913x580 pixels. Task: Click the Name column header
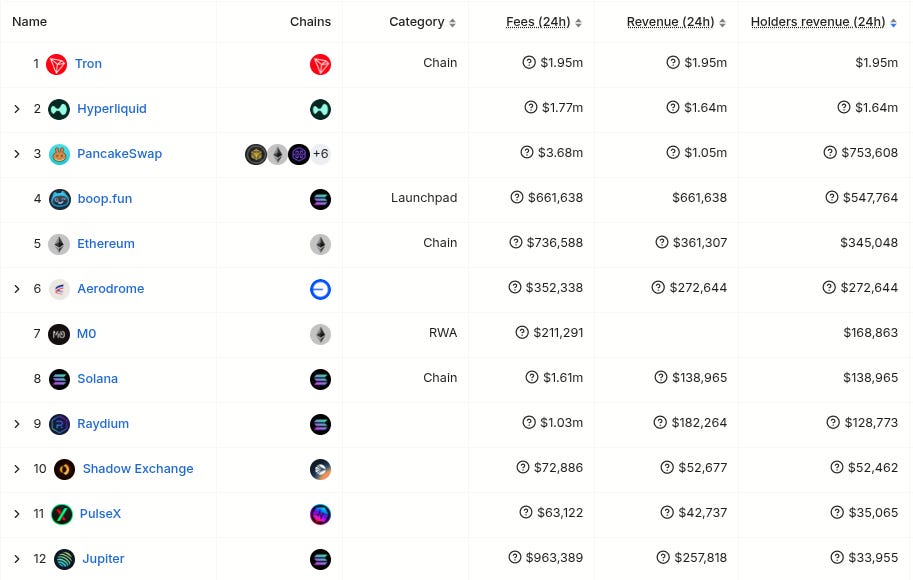[30, 22]
